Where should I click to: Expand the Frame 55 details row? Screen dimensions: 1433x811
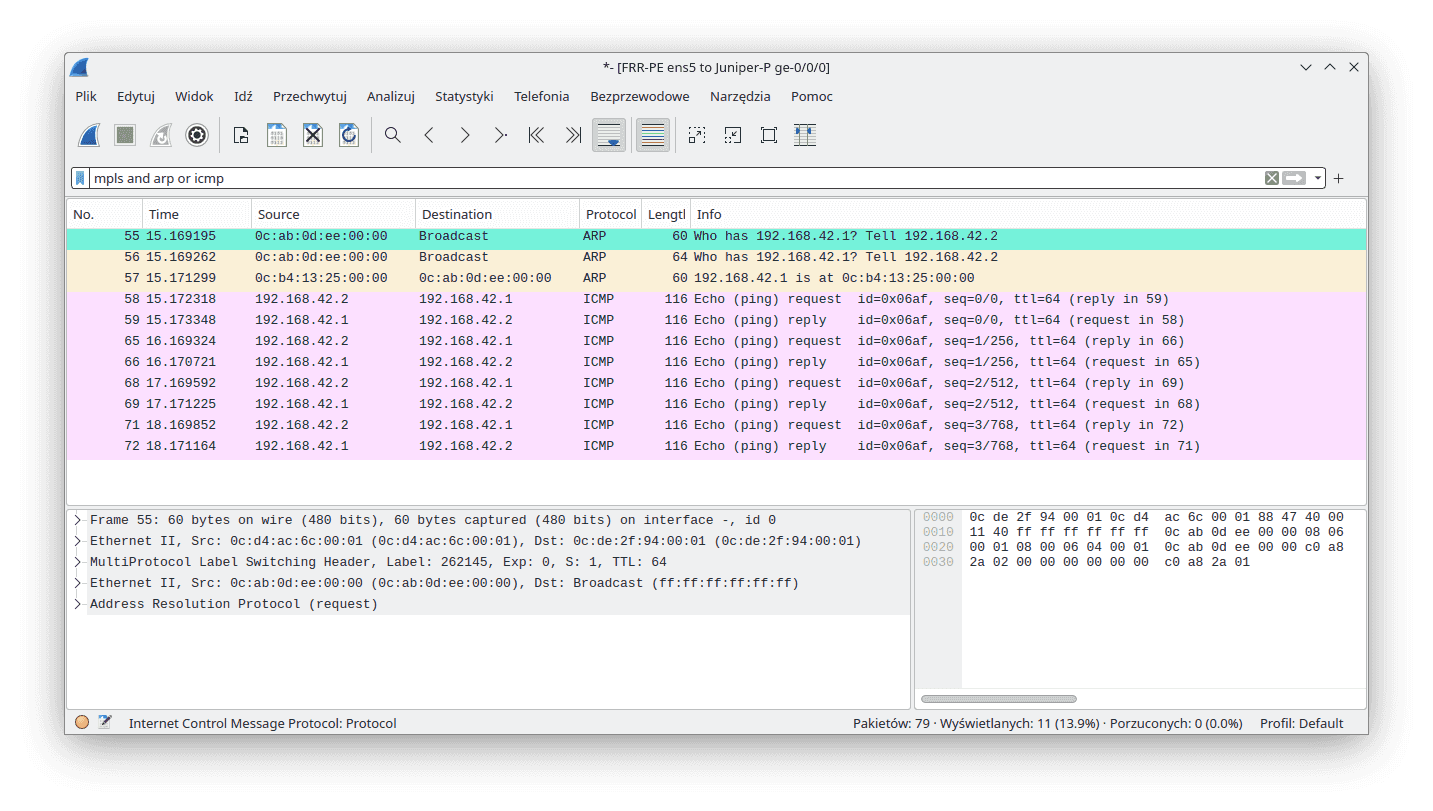pyautogui.click(x=76, y=519)
